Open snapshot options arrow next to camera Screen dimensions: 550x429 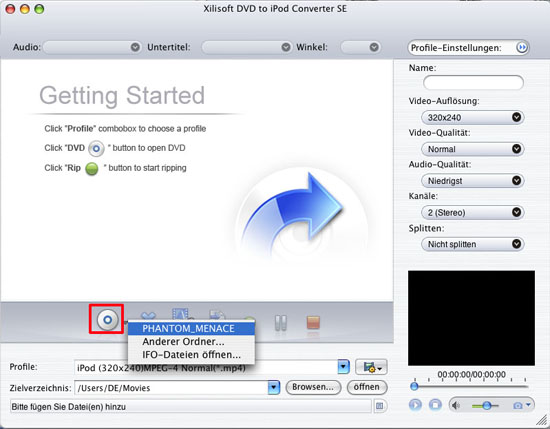pos(528,405)
